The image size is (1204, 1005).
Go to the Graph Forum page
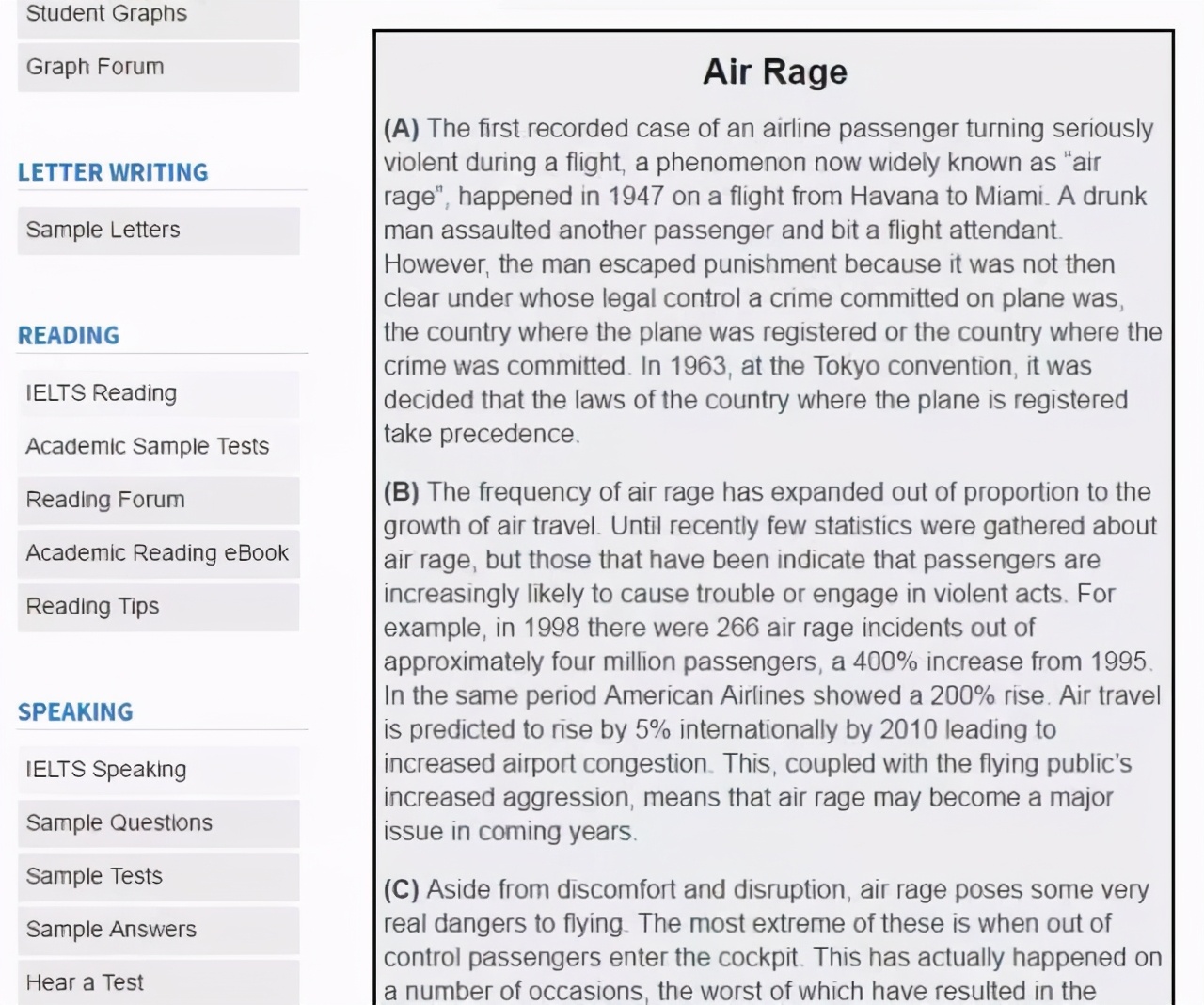tap(158, 67)
